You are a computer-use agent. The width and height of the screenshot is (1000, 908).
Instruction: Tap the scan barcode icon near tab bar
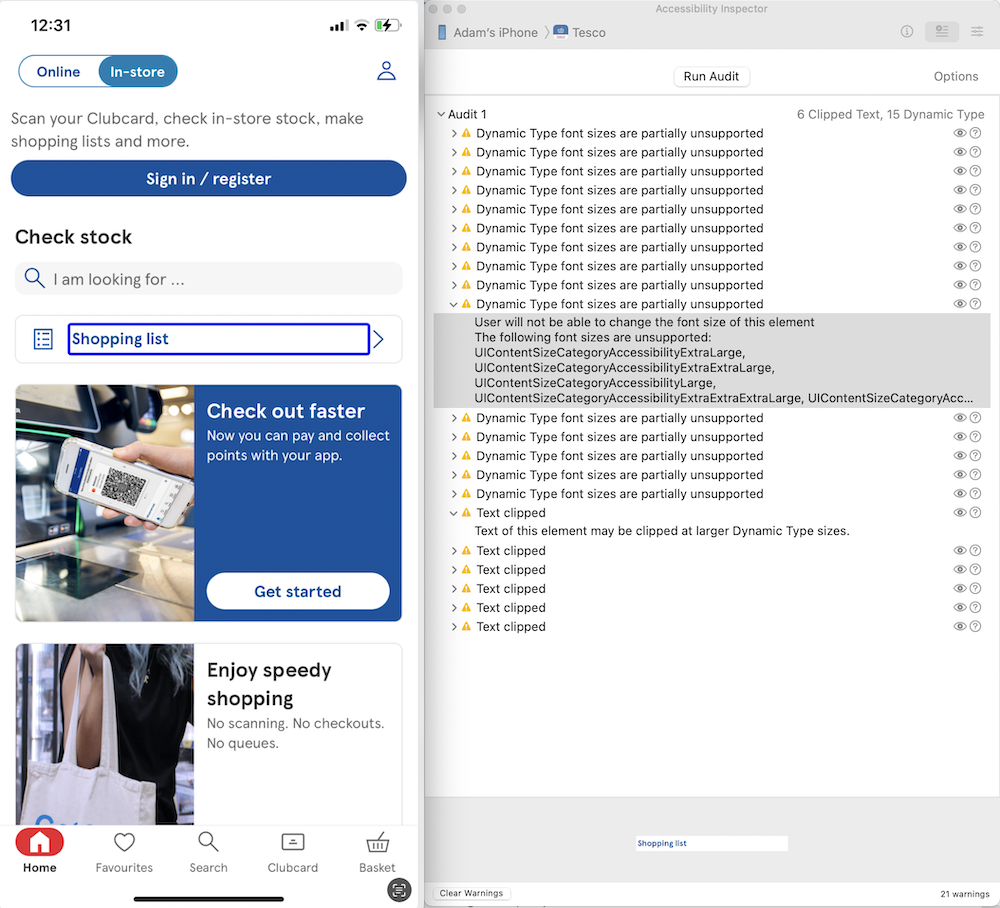click(398, 889)
